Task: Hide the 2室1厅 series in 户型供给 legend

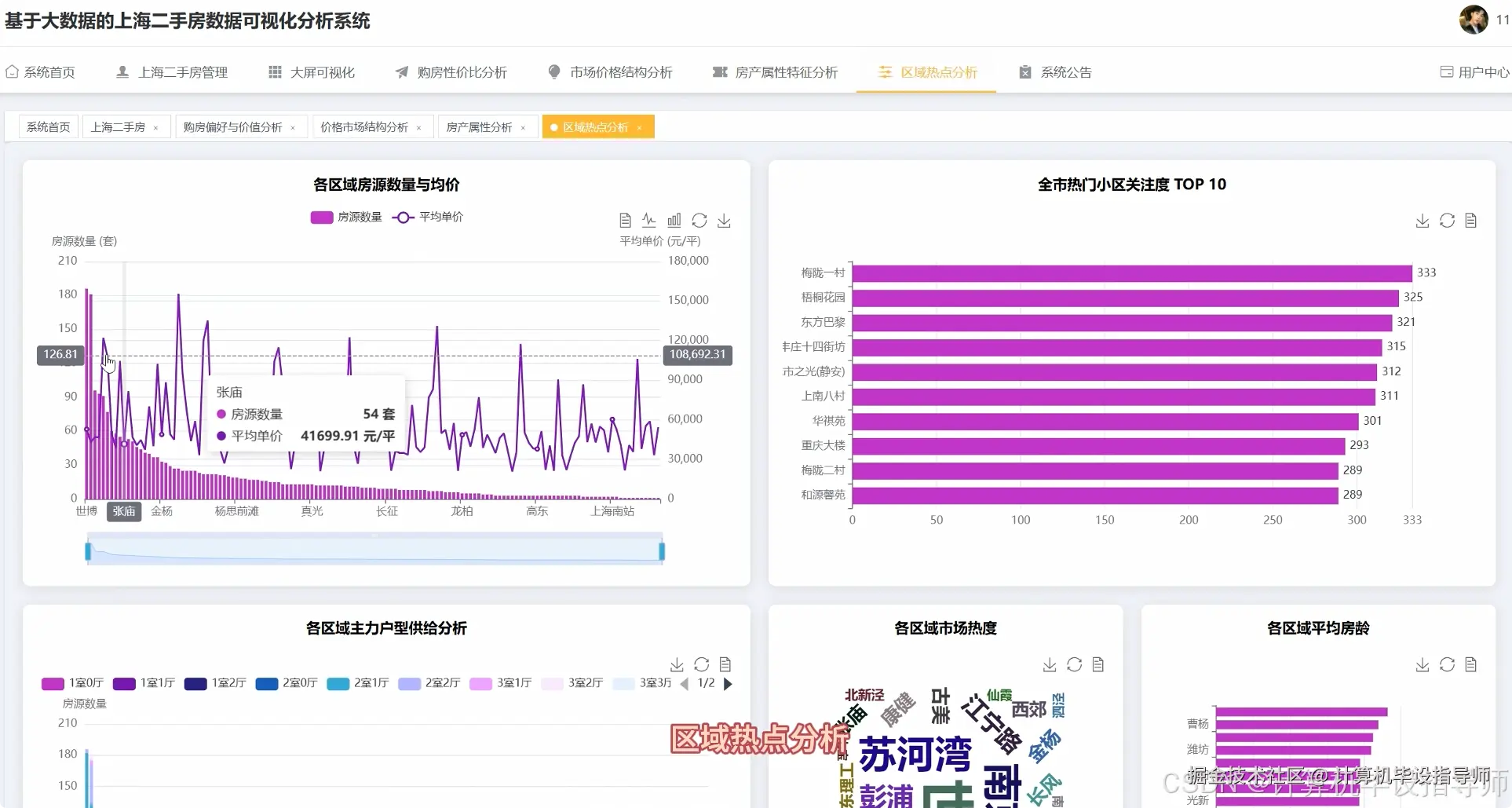Action: (x=357, y=684)
